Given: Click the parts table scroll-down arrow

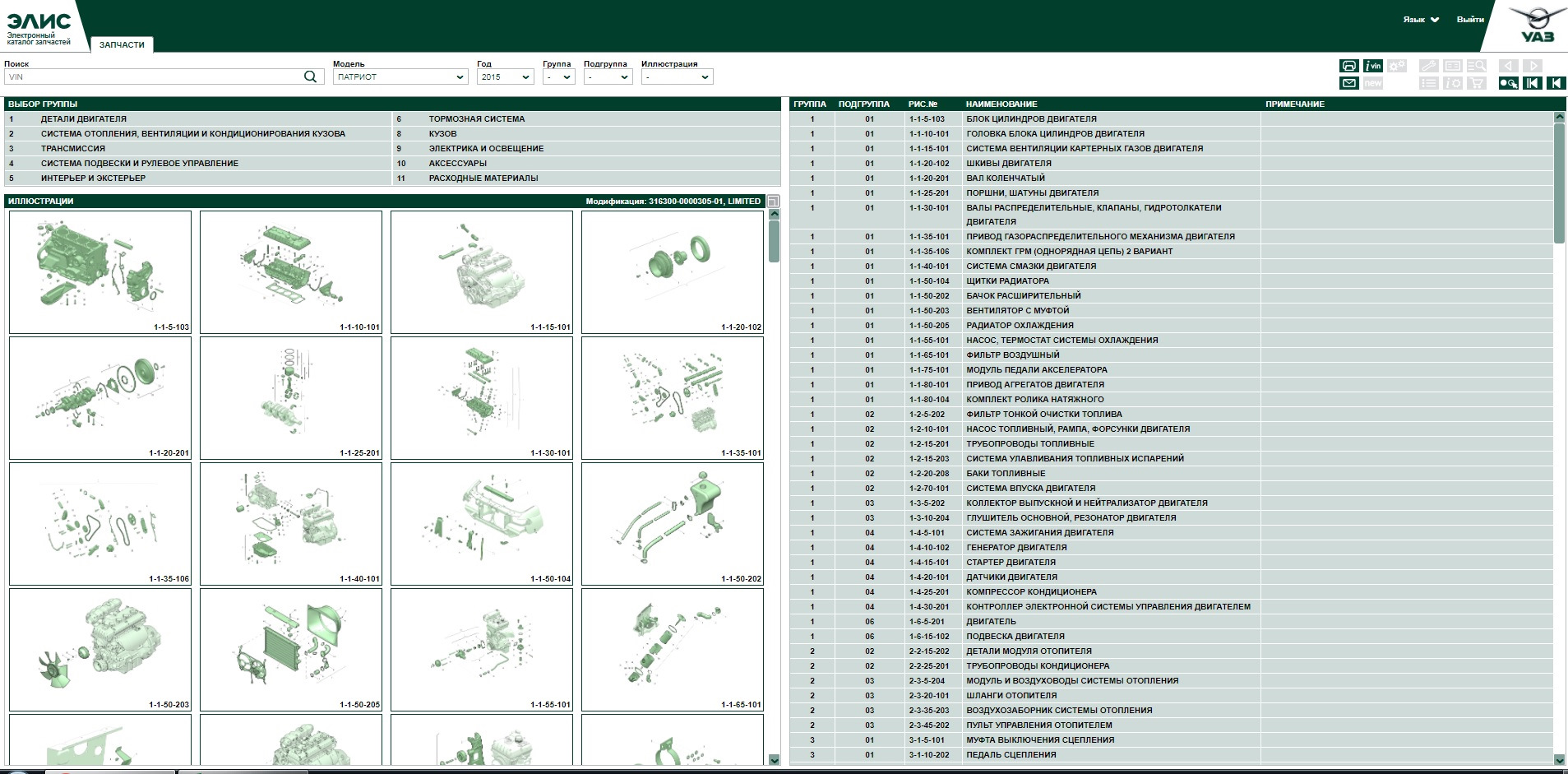Looking at the screenshot, I should (1559, 760).
